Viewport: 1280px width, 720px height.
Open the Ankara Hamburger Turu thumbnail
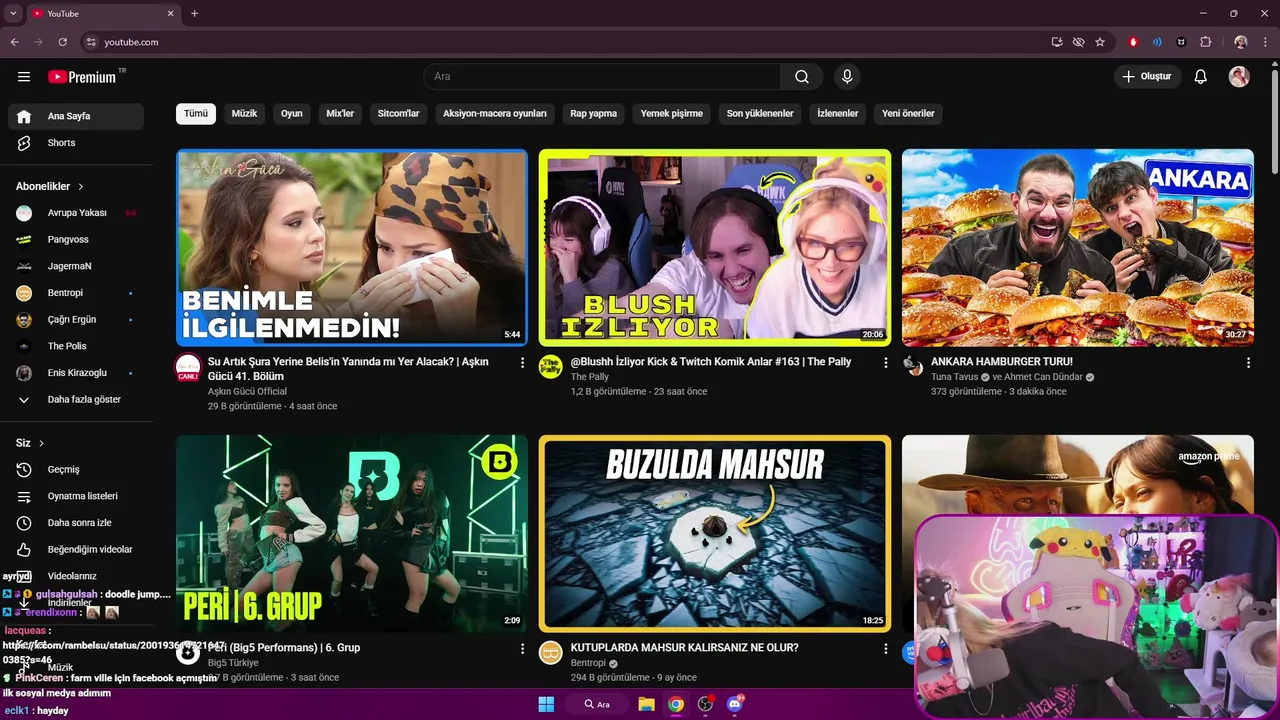(x=1078, y=248)
